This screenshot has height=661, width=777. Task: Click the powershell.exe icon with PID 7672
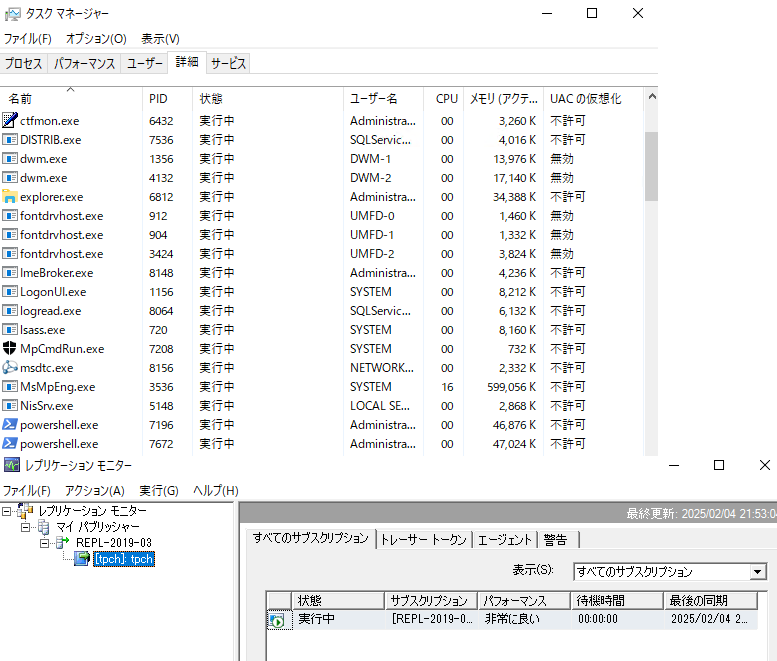pos(9,443)
